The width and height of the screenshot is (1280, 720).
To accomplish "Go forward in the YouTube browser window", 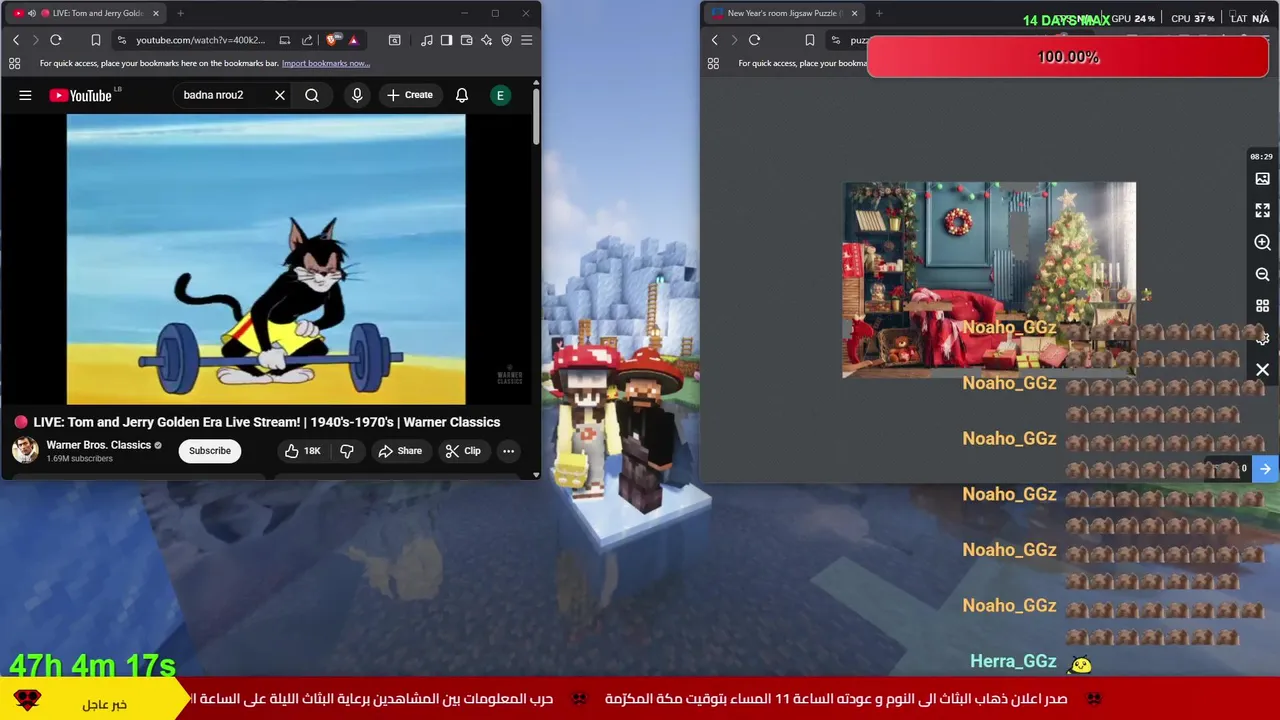I will coord(35,40).
